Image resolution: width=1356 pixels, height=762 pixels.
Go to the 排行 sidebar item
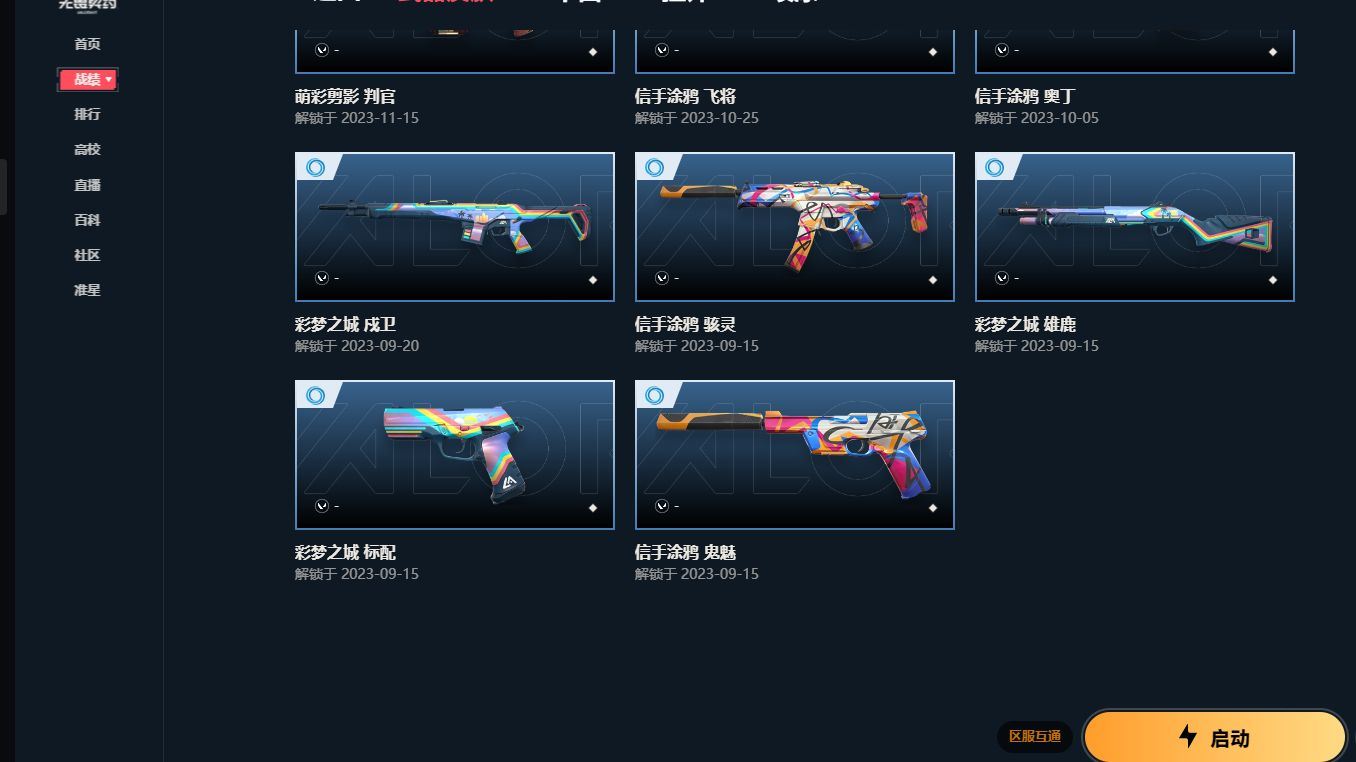coord(88,114)
